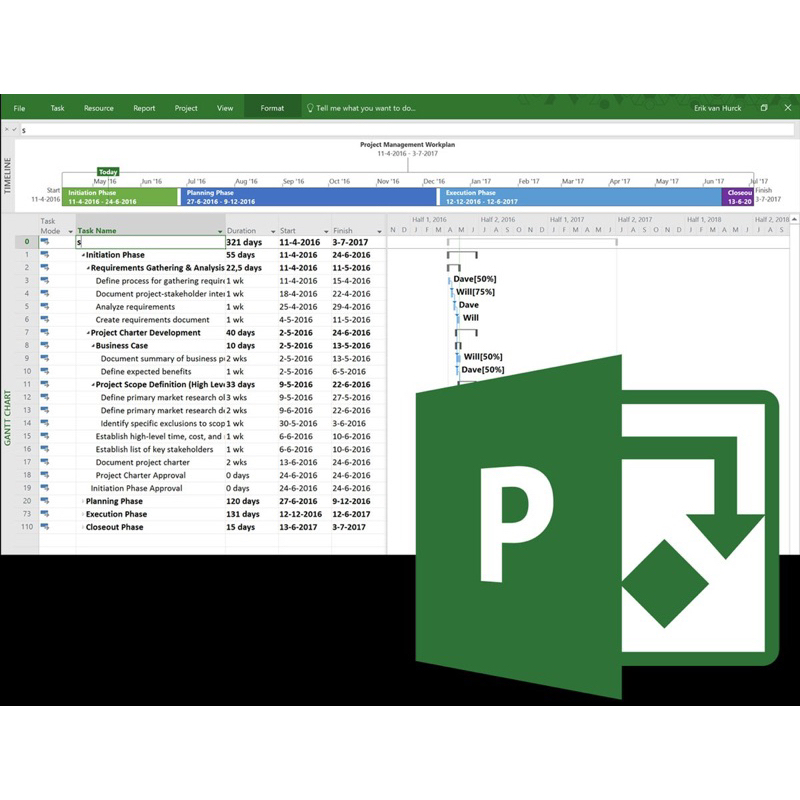Click the Erik van Hurck account name
The image size is (800, 800).
click(717, 108)
